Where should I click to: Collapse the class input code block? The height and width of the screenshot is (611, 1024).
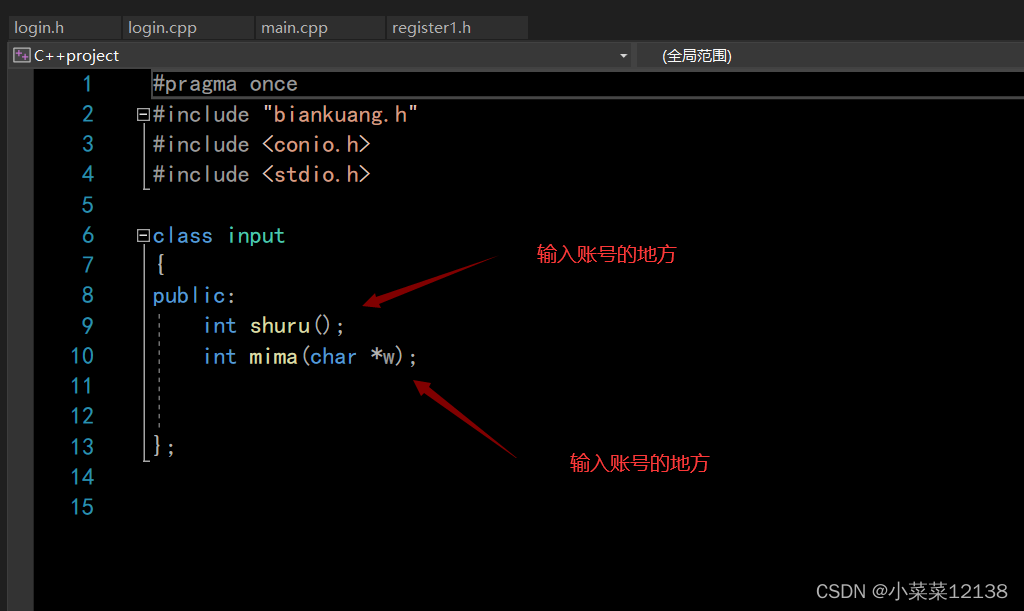pos(142,235)
